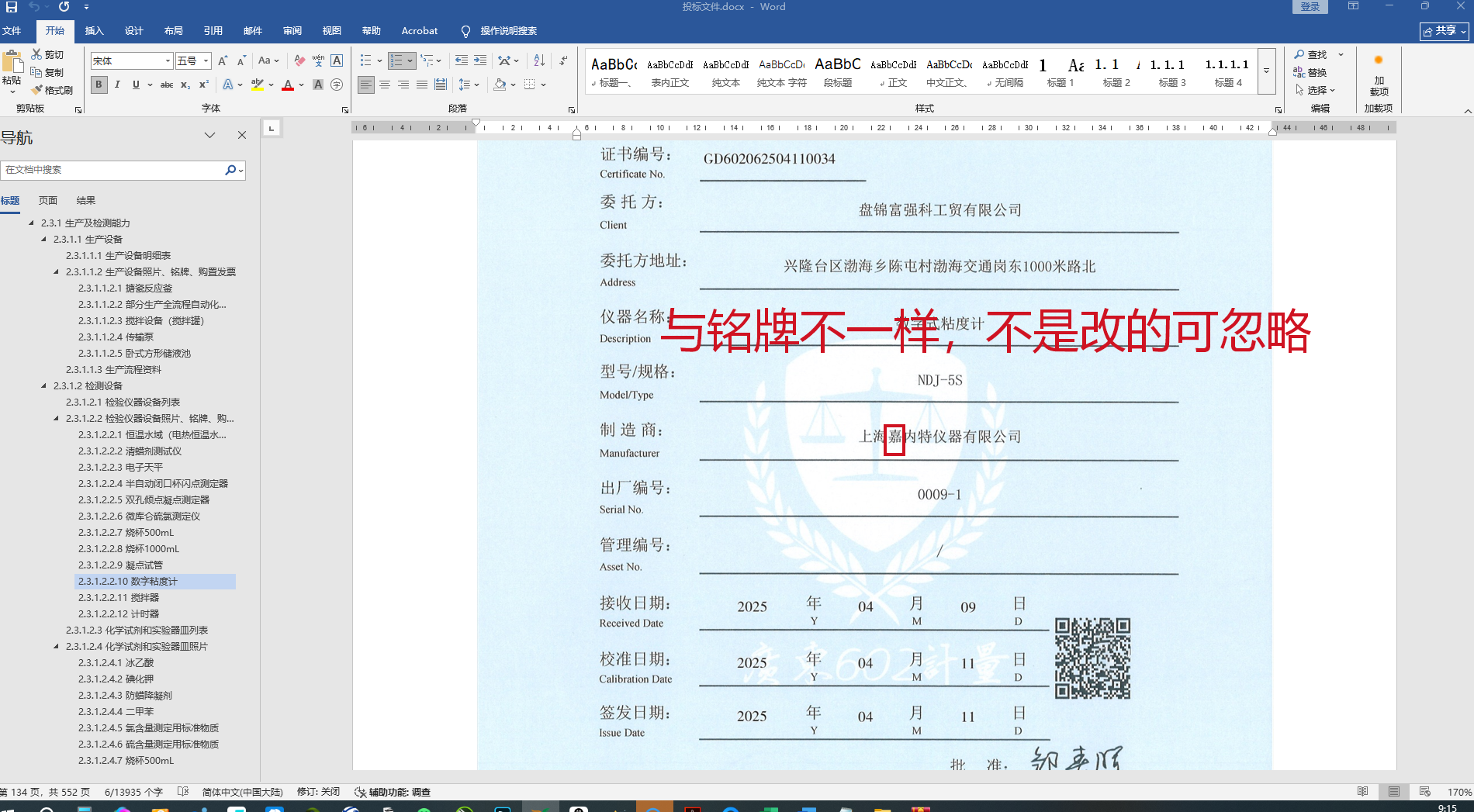Open the Change Case (Aa) dropdown

tap(268, 60)
